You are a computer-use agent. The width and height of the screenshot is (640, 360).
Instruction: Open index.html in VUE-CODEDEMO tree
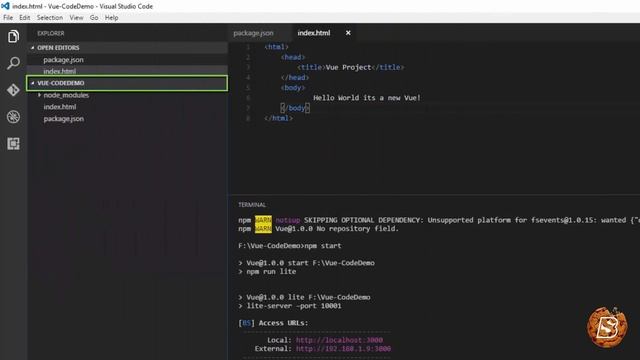click(60, 107)
